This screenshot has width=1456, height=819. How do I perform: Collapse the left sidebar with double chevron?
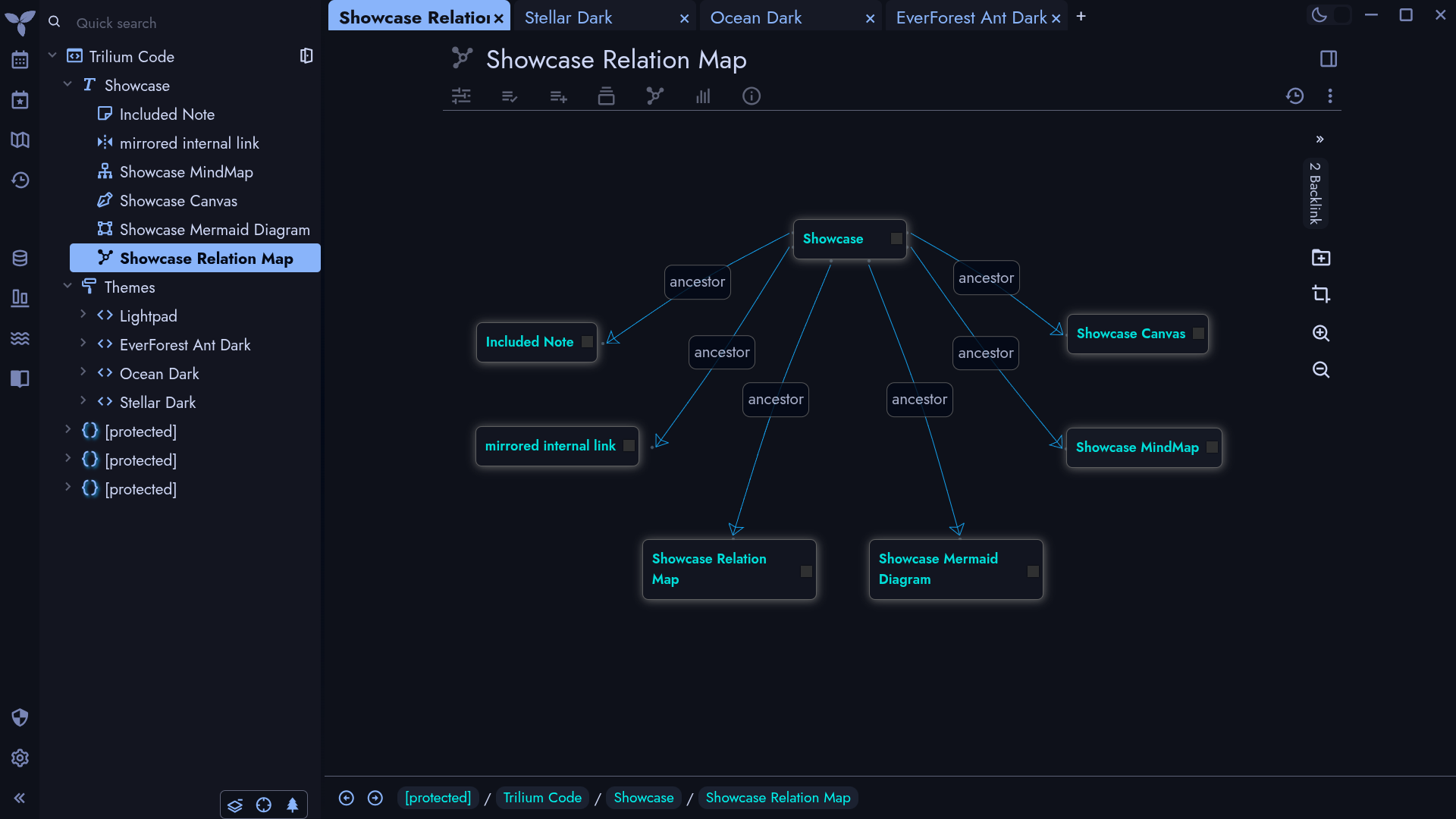click(x=20, y=798)
